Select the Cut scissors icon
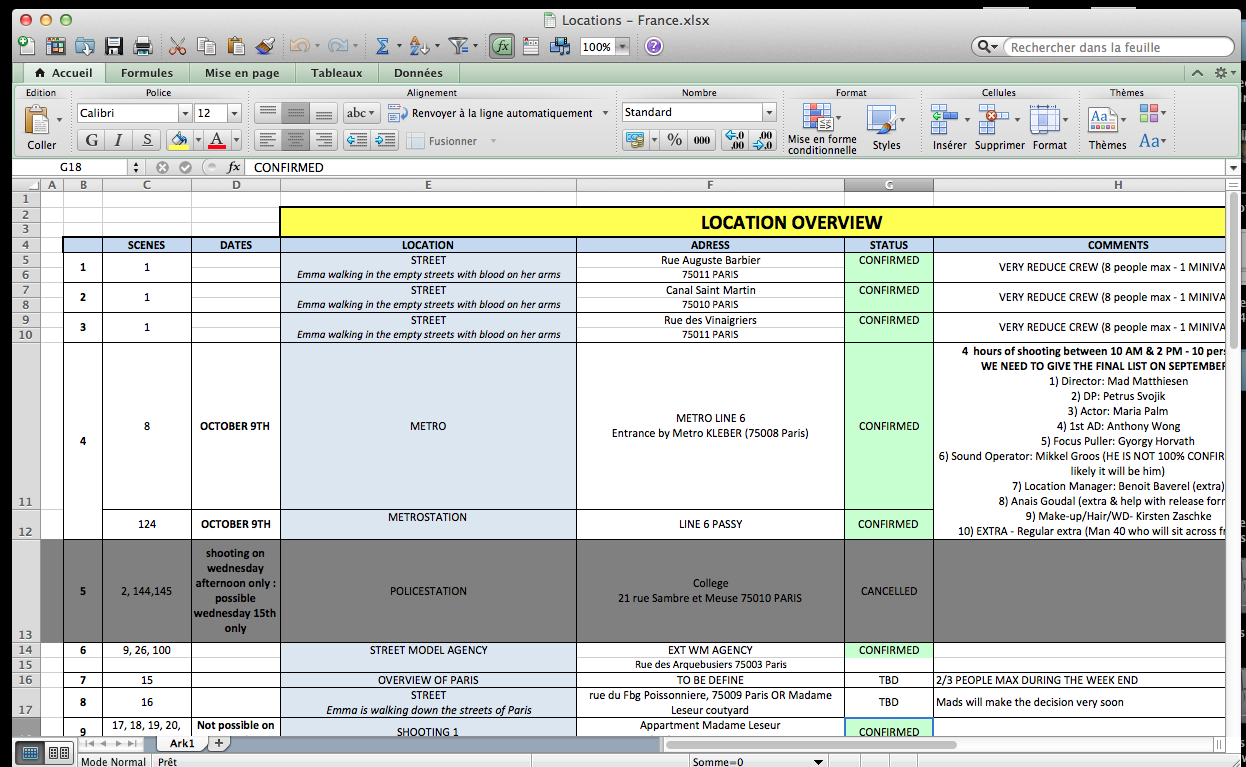 click(178, 46)
